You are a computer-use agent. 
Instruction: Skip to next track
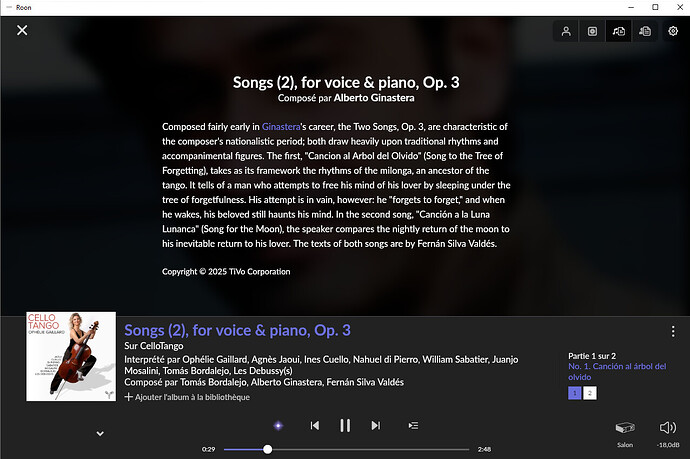[x=375, y=426]
